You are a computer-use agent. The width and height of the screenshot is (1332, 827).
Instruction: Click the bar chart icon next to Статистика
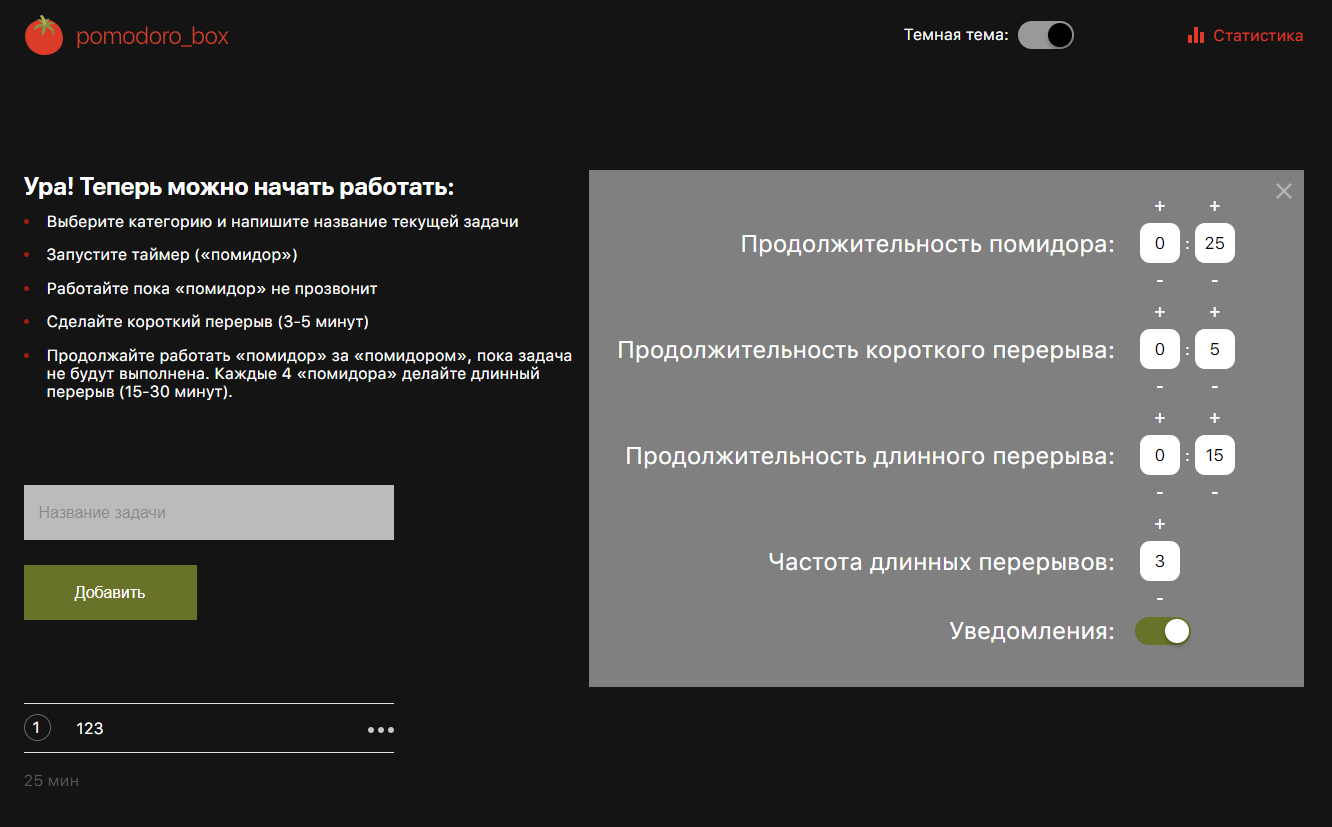(1196, 34)
